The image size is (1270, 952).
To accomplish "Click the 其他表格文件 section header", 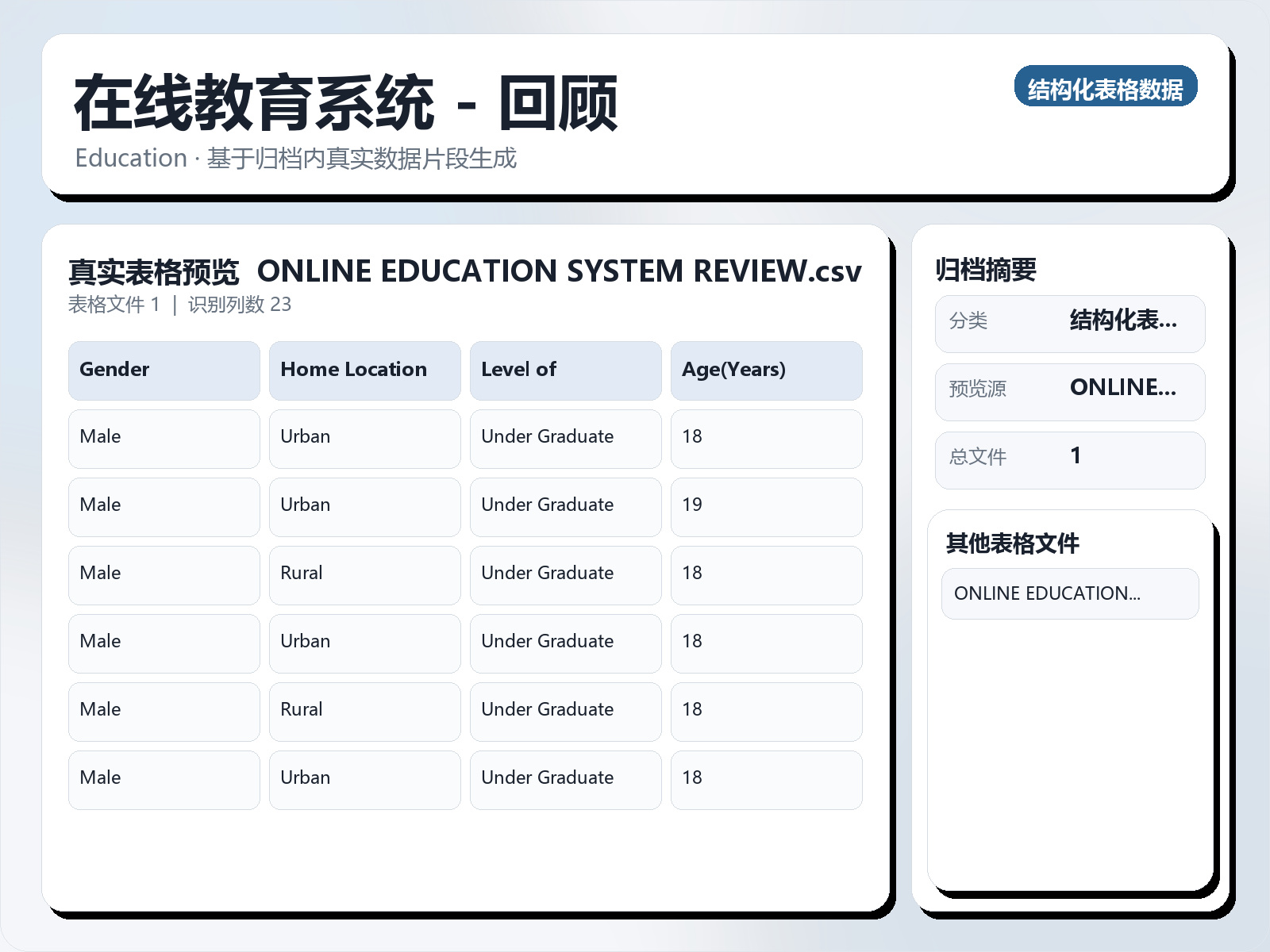I will click(1014, 543).
